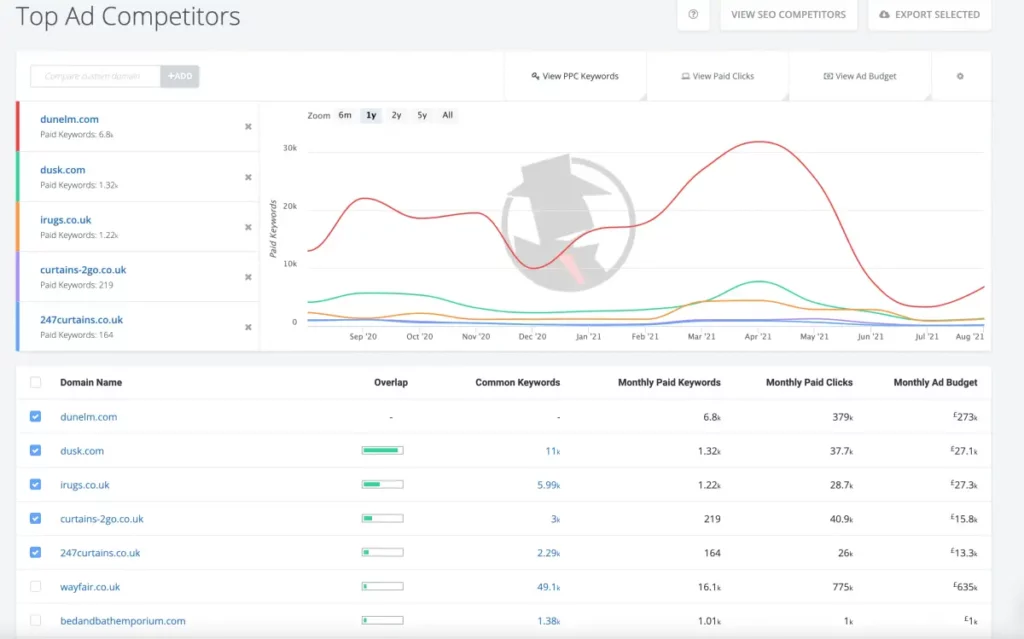
Task: Click wayfair.co.uk common keywords 49.1k
Action: tap(549, 587)
